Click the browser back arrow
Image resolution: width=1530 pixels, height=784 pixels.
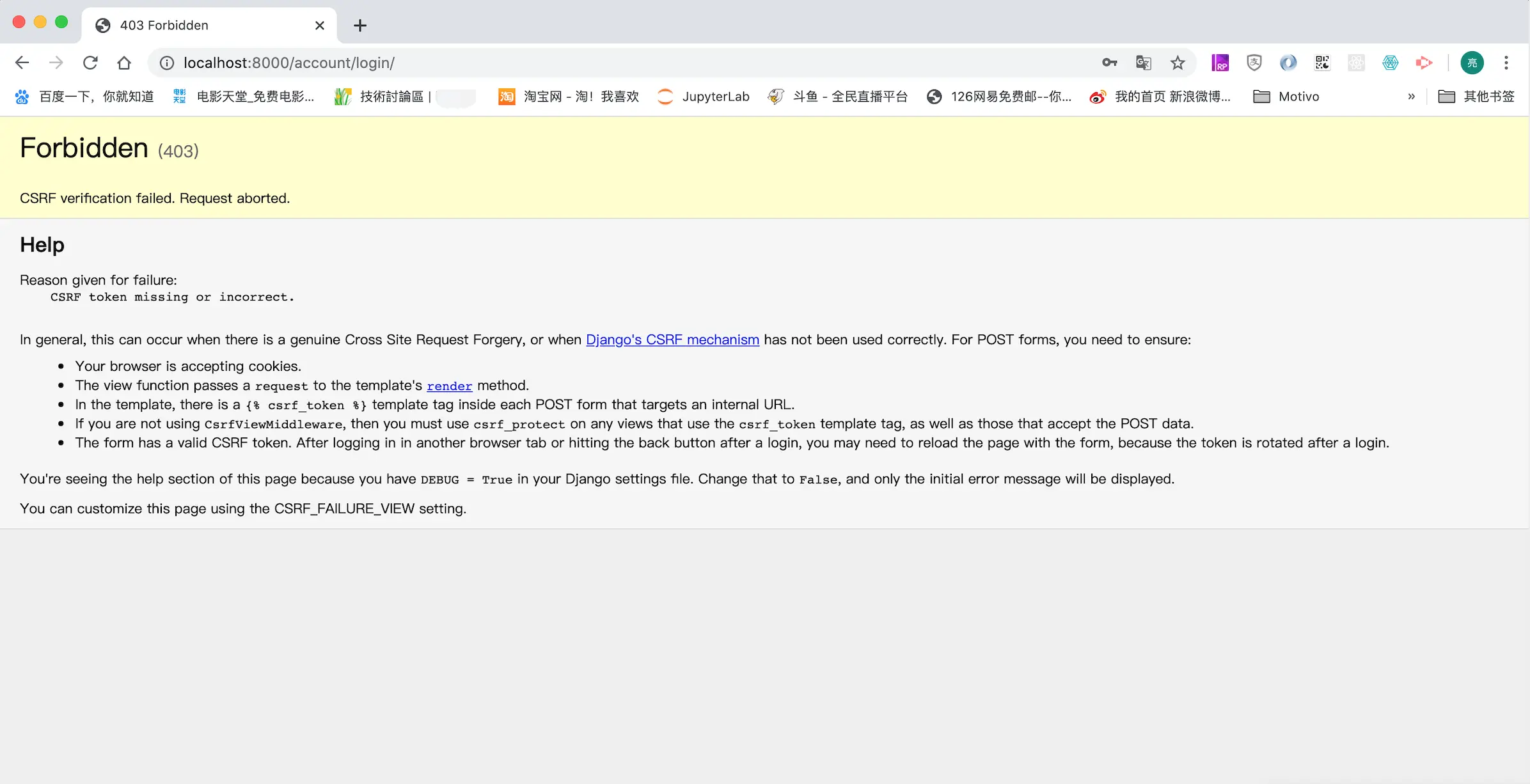[22, 63]
